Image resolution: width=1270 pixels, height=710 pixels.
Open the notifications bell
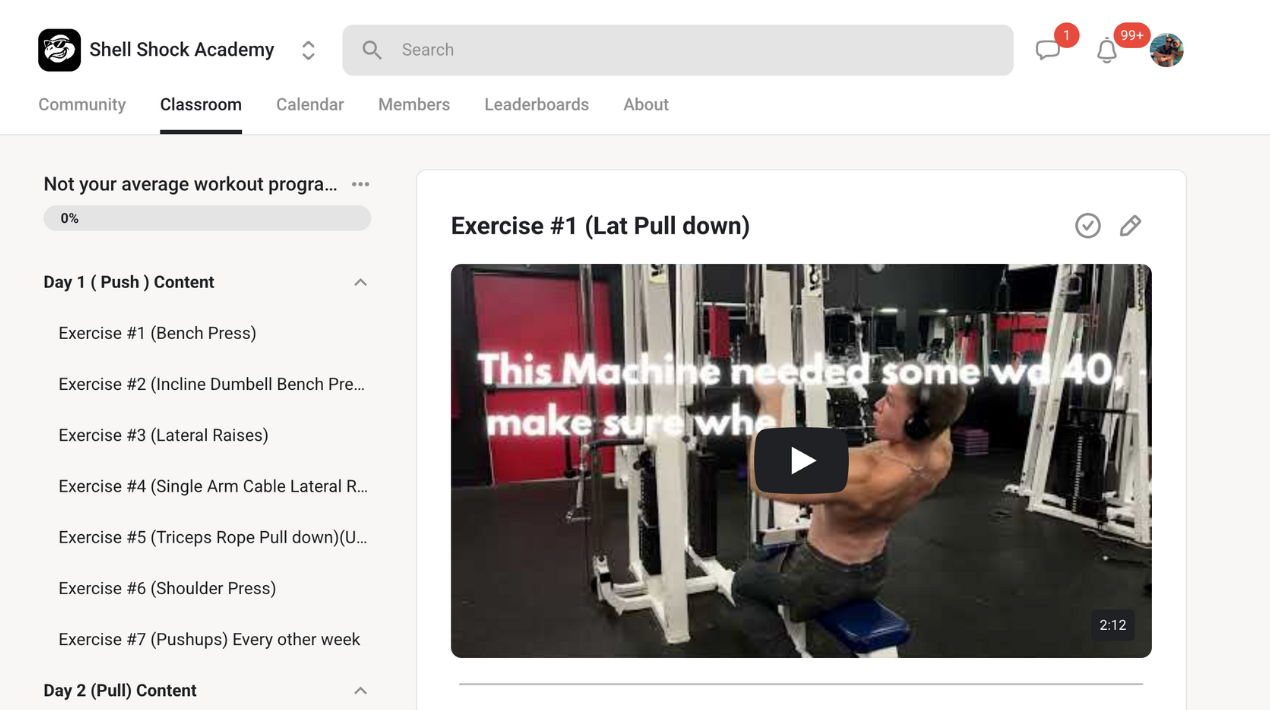[1106, 51]
